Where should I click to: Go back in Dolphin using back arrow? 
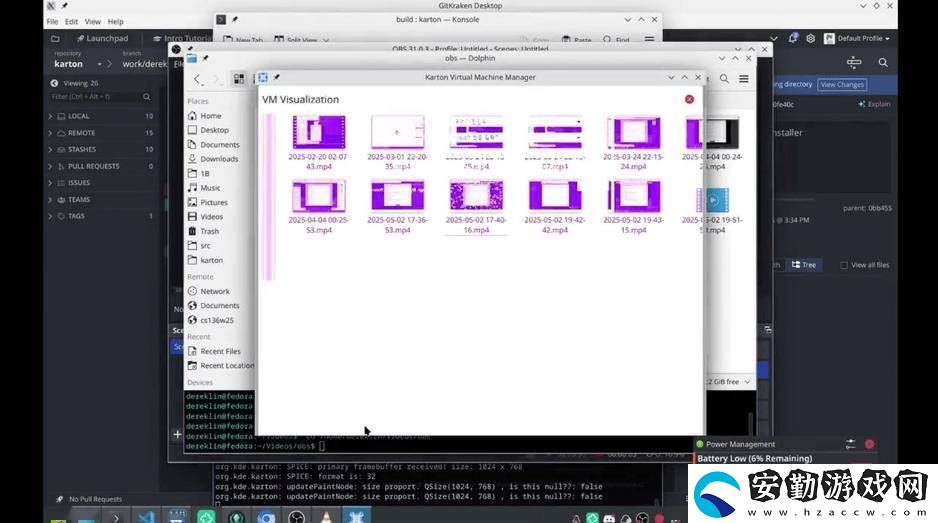pyautogui.click(x=197, y=79)
